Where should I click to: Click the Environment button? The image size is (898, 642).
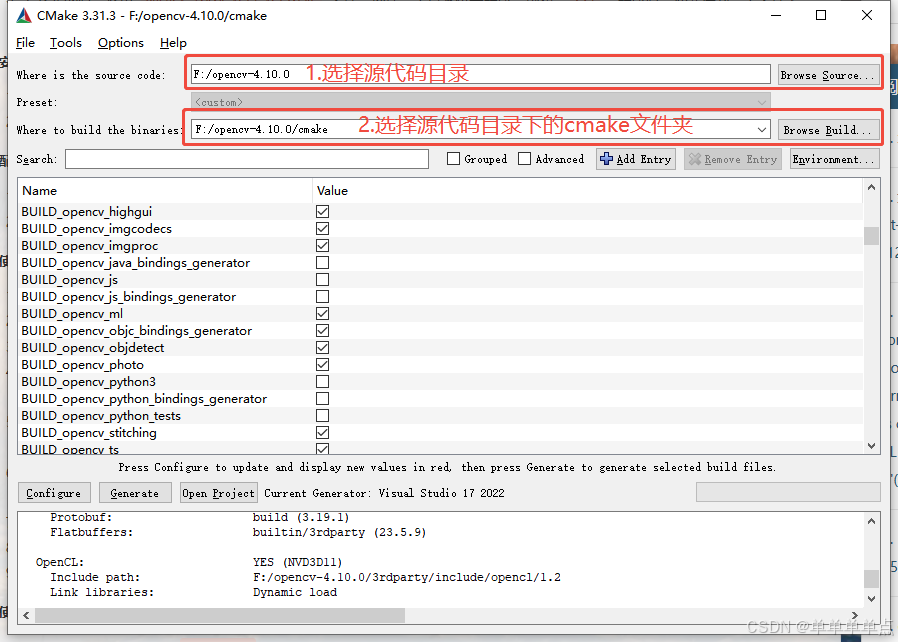[x=834, y=159]
